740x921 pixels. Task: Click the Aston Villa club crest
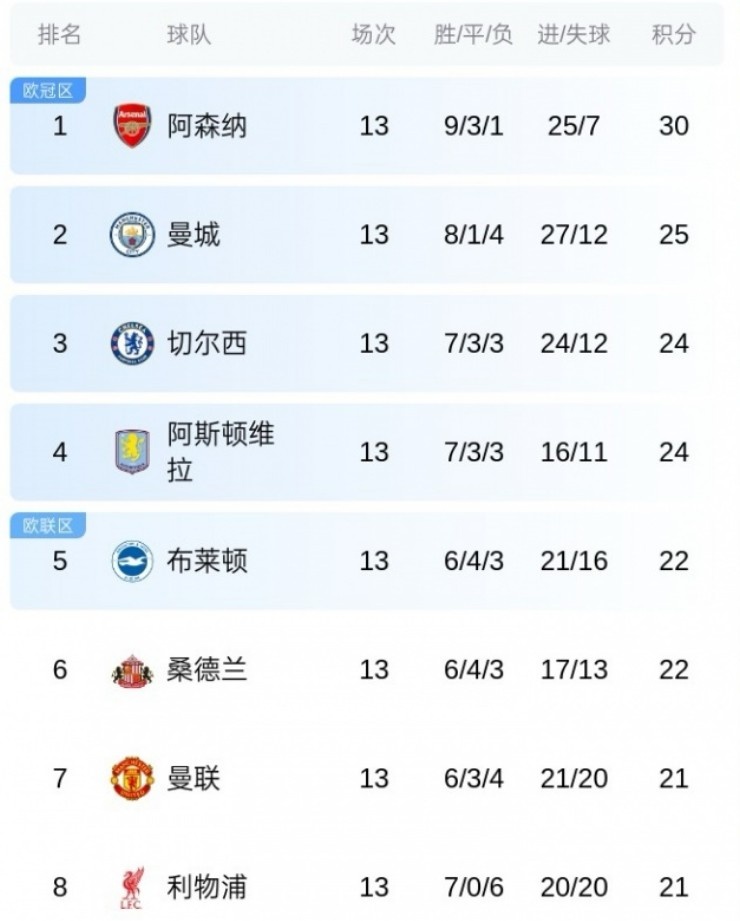tap(132, 452)
